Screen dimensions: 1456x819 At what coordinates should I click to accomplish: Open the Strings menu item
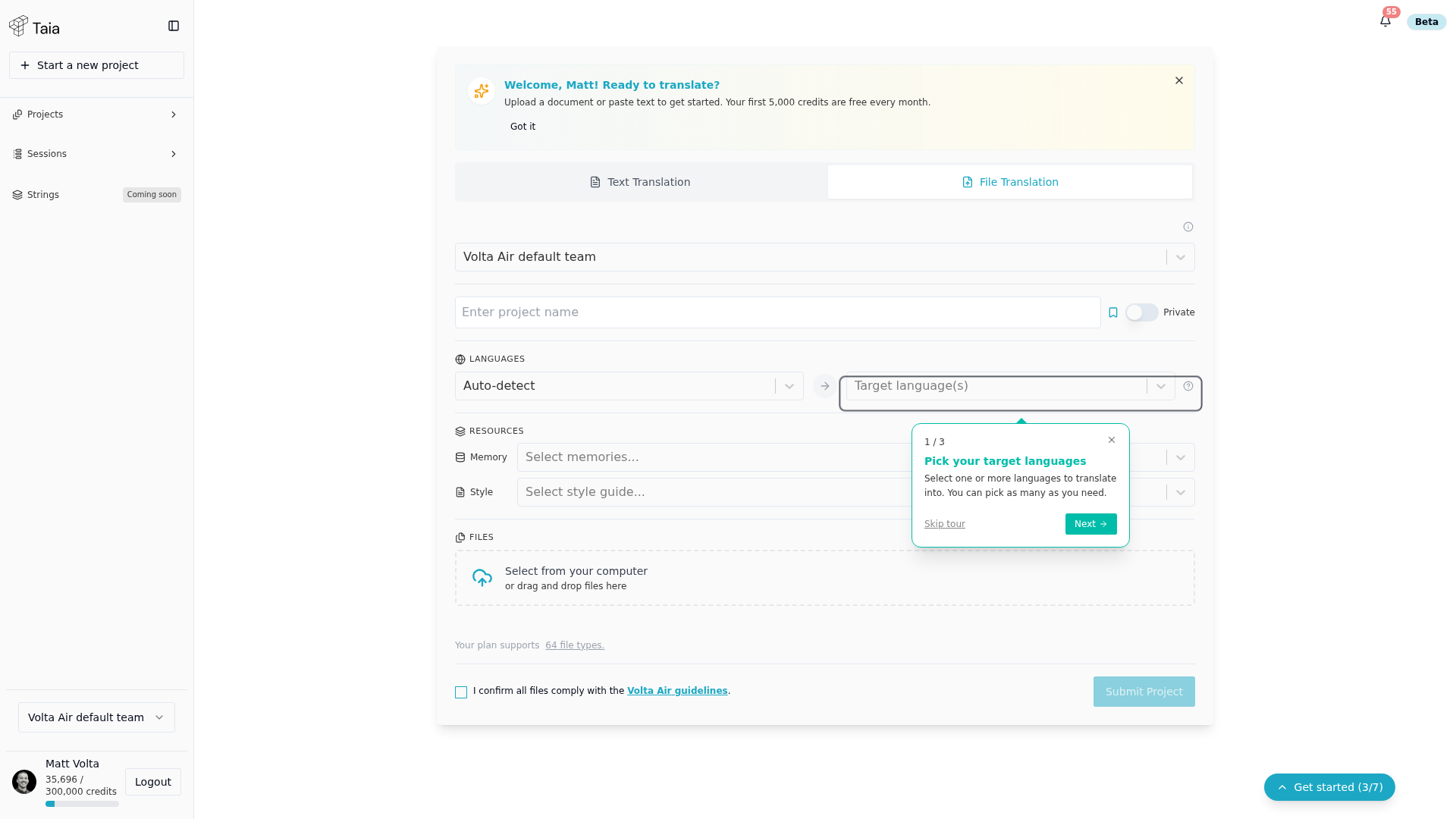pos(43,195)
